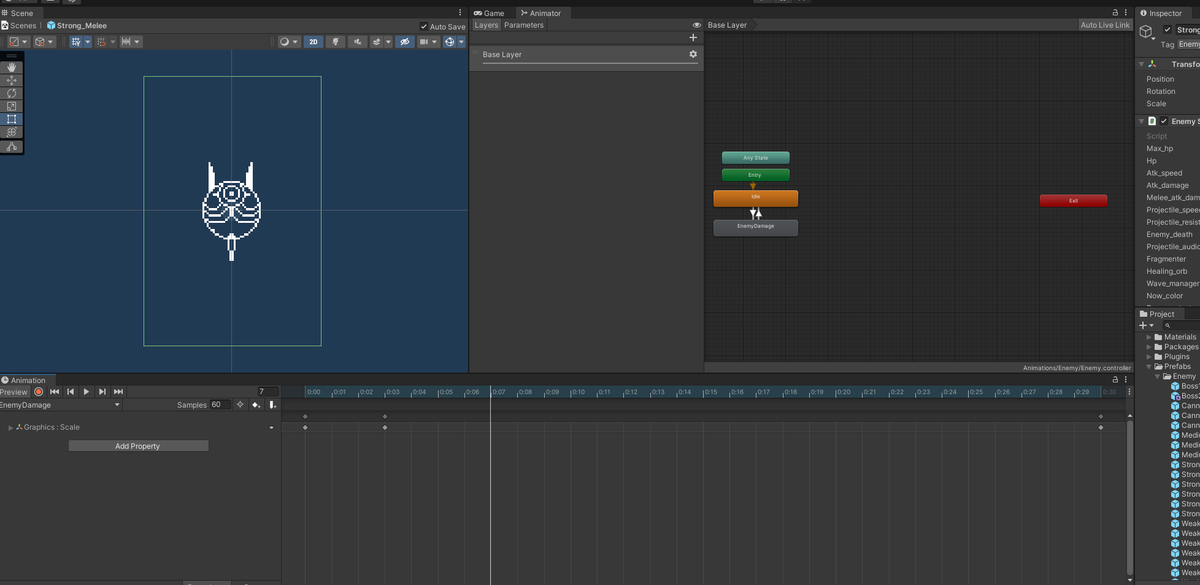This screenshot has width=1200, height=585.
Task: Toggle Auto Live Link in Animator
Action: pos(1105,24)
